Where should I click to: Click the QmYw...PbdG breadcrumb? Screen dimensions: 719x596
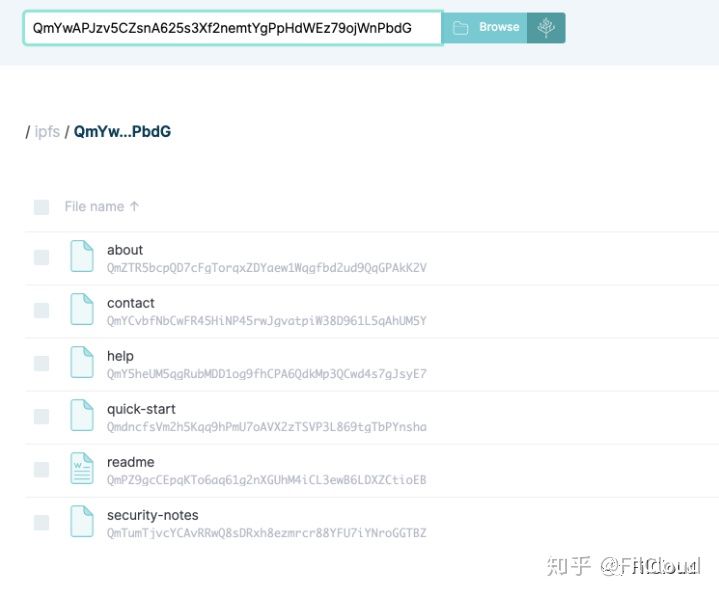click(x=122, y=132)
